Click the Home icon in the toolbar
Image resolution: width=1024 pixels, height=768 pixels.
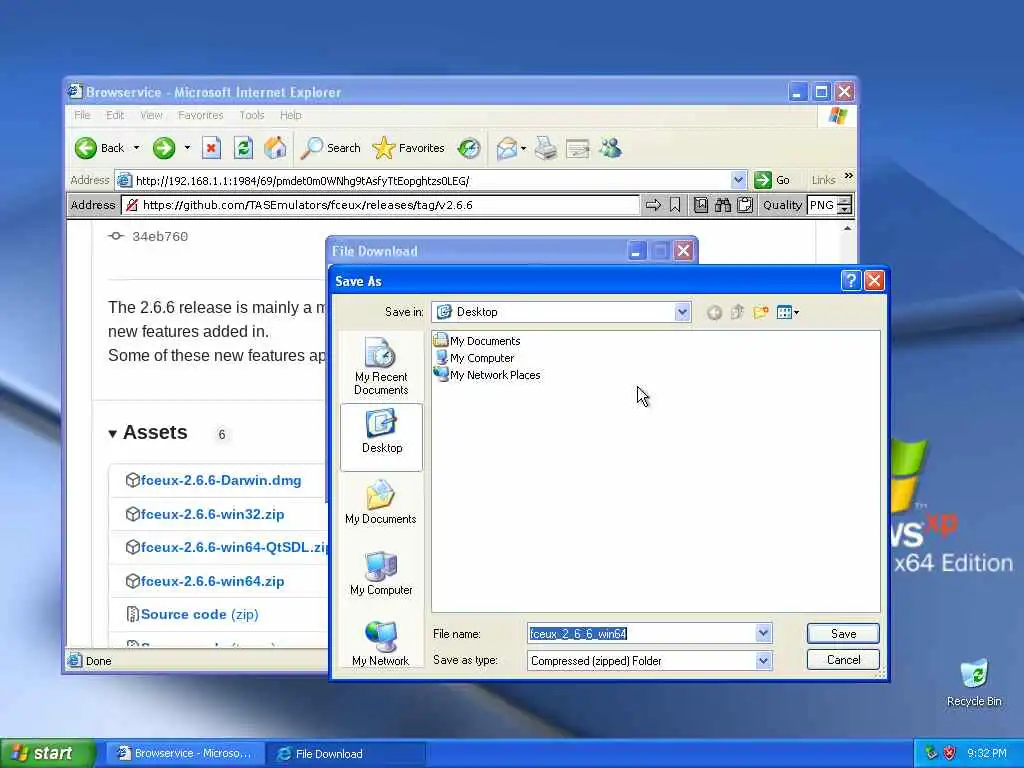coord(275,148)
